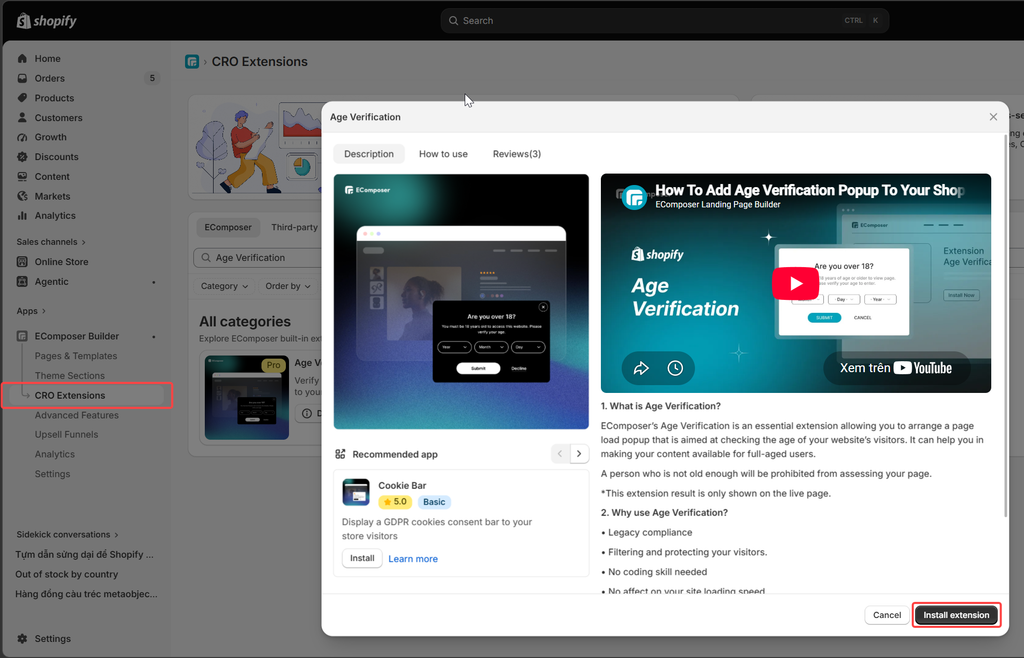Viewport: 1024px width, 658px height.
Task: Open Advanced Features in the sidebar
Action: tap(76, 415)
